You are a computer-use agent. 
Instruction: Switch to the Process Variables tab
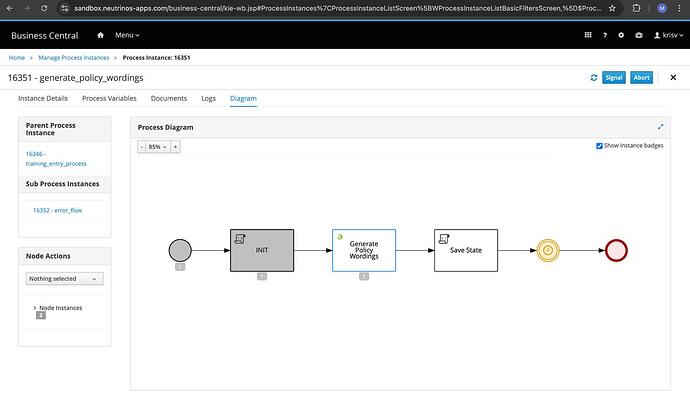(109, 98)
